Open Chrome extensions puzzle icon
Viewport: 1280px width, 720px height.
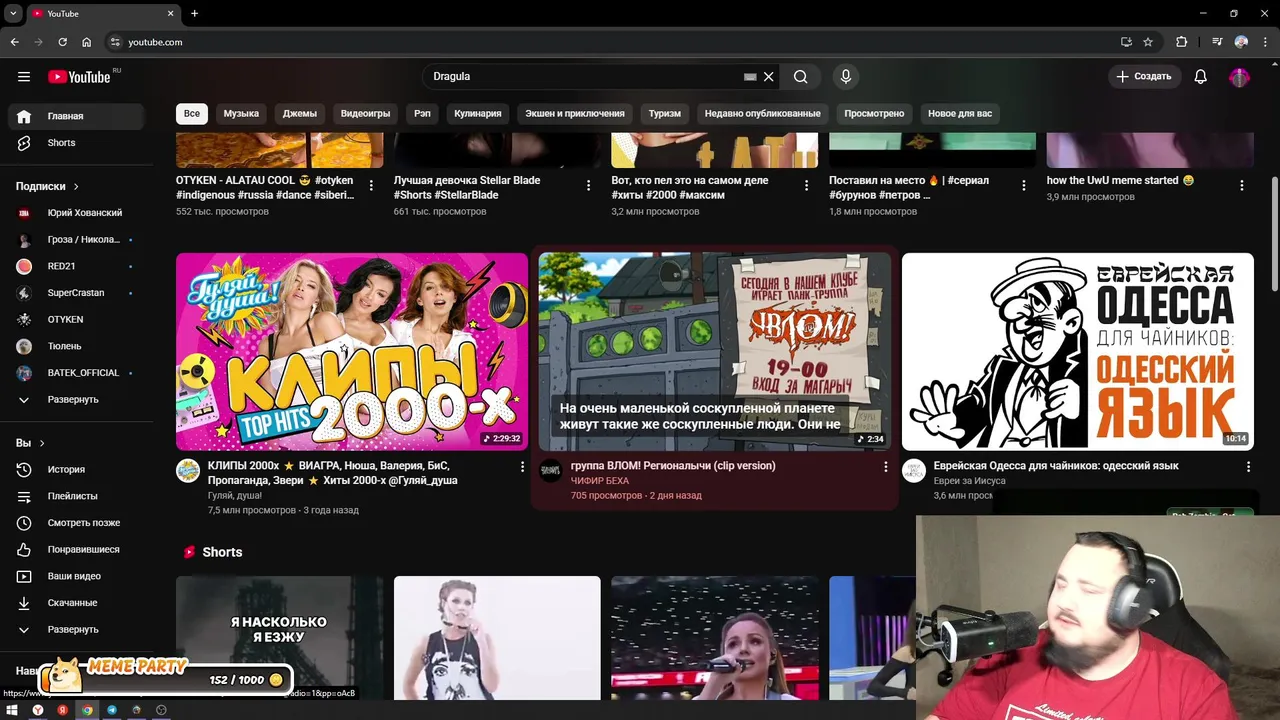tap(1182, 42)
